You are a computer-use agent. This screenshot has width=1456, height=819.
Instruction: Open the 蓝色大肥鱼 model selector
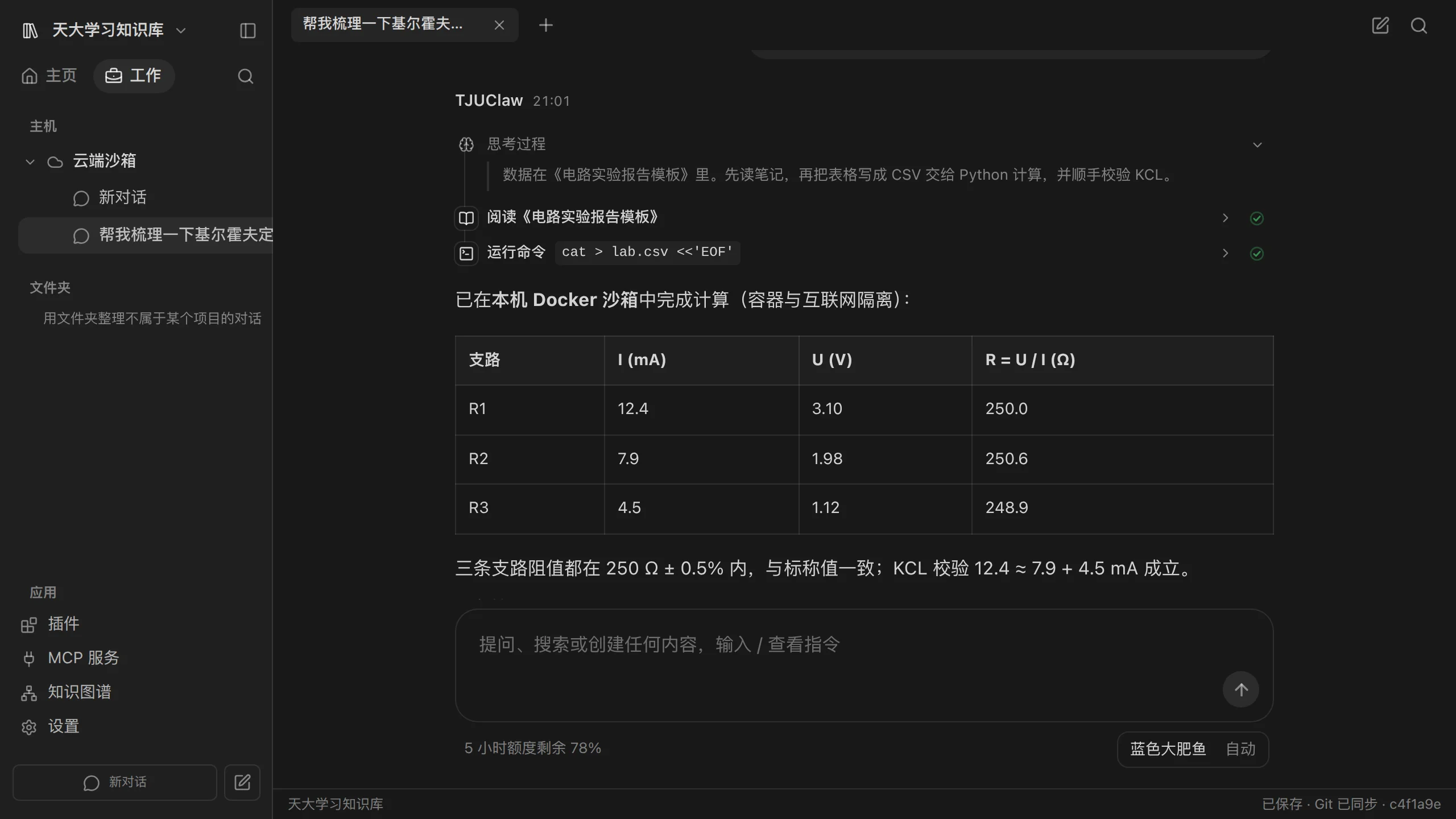(1168, 749)
